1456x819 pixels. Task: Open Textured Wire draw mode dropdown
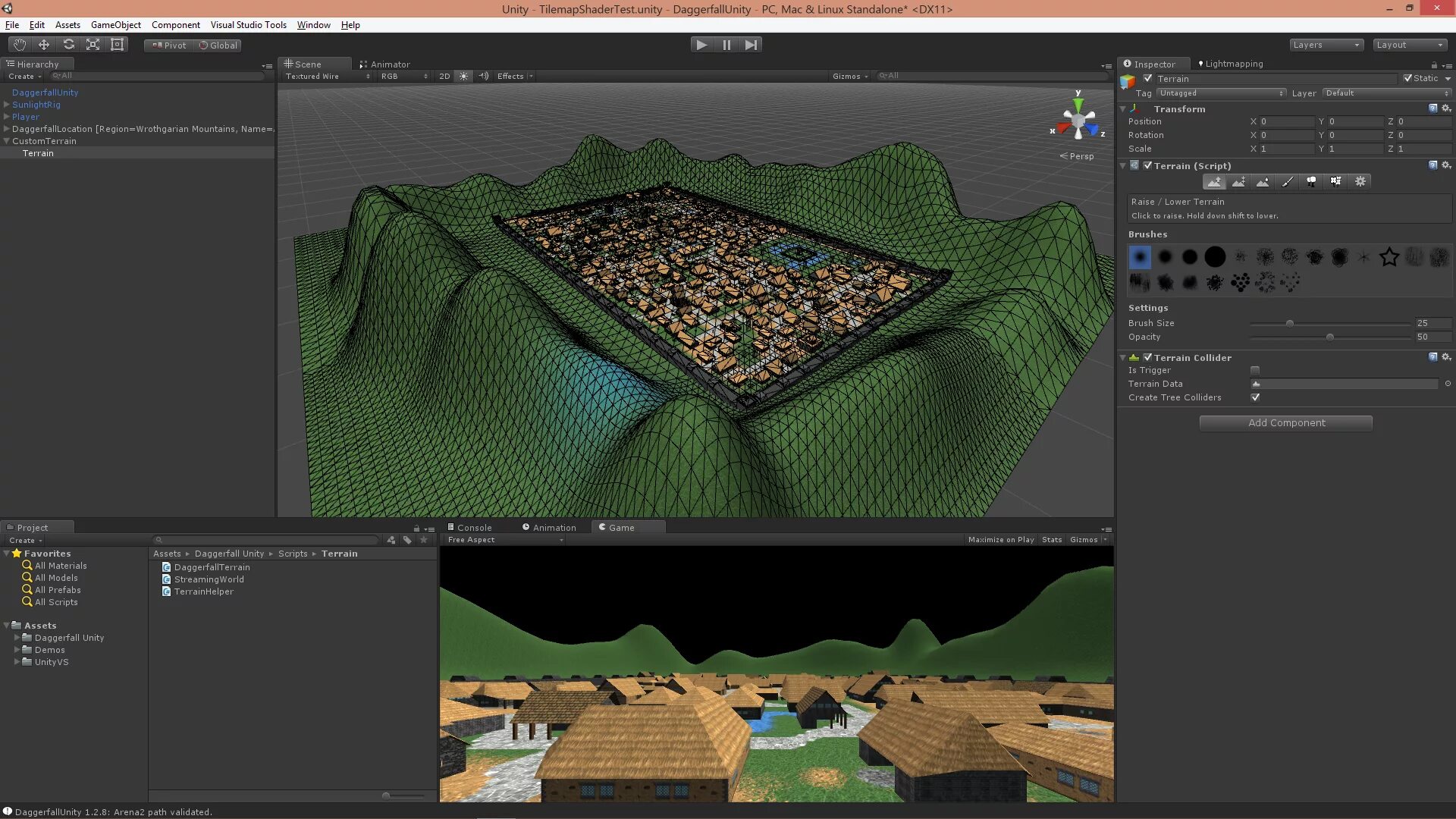point(328,76)
